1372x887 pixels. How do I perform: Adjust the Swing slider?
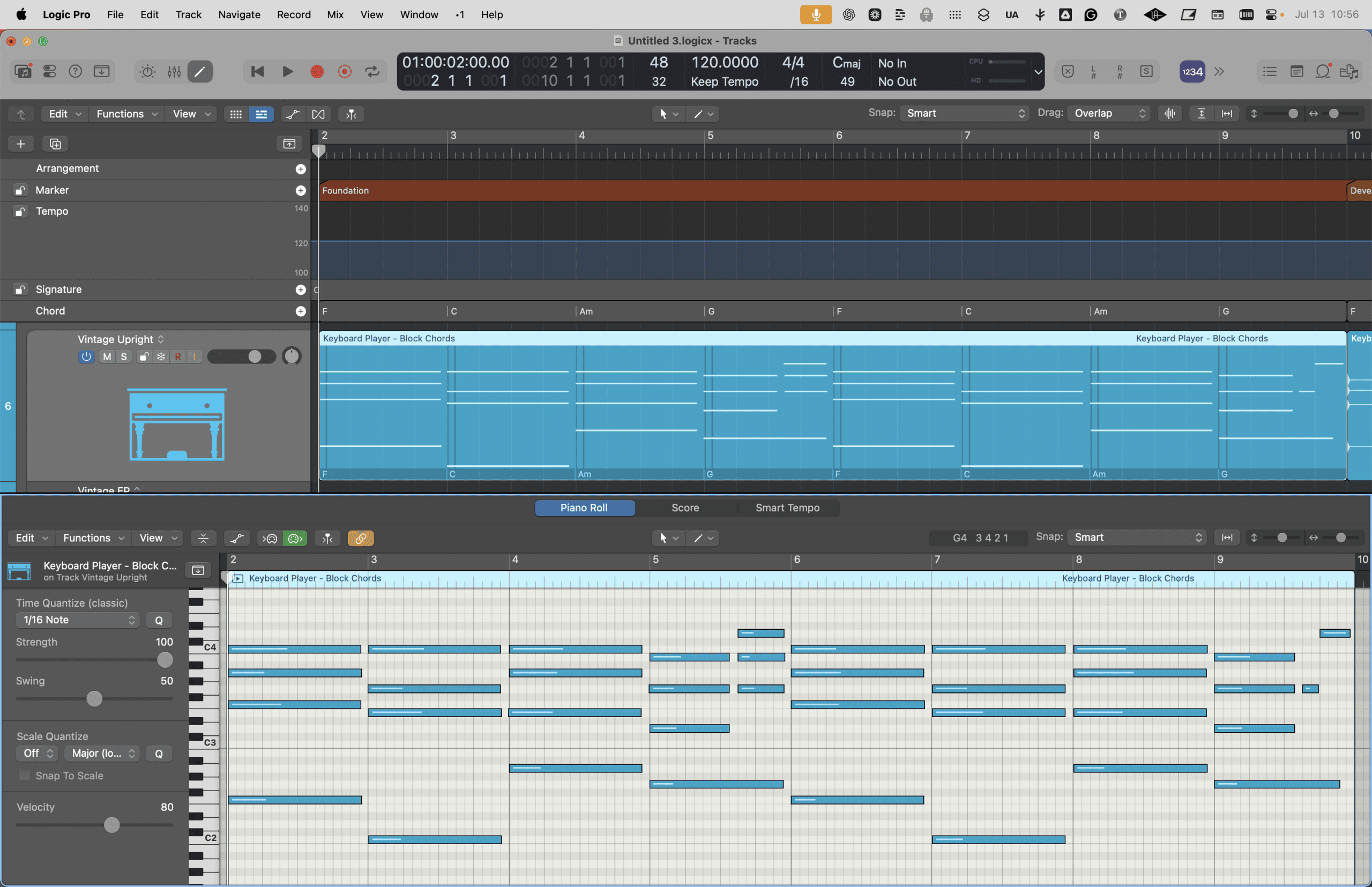(x=94, y=699)
